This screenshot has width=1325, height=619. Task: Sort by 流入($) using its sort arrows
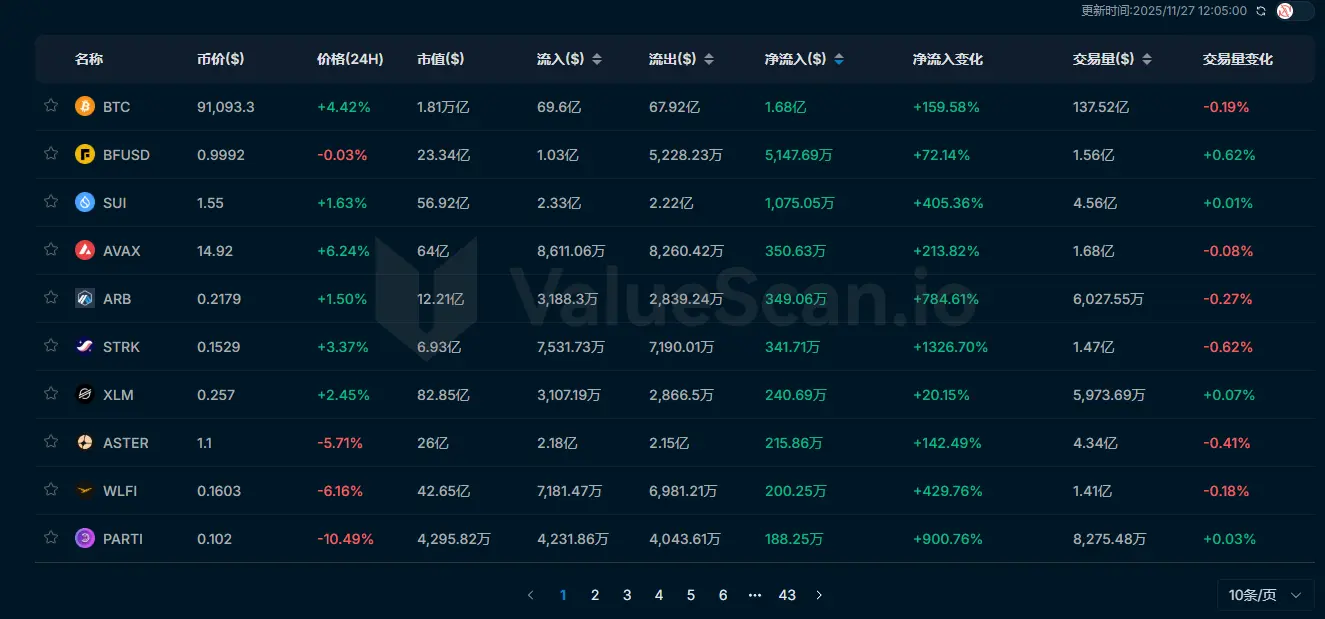coord(597,59)
